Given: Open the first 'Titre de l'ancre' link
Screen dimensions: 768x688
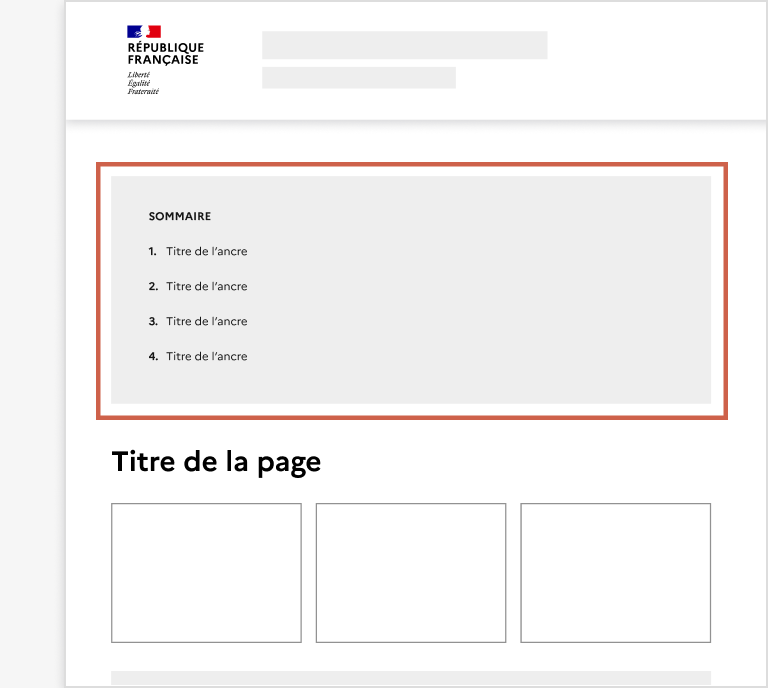Looking at the screenshot, I should (206, 251).
